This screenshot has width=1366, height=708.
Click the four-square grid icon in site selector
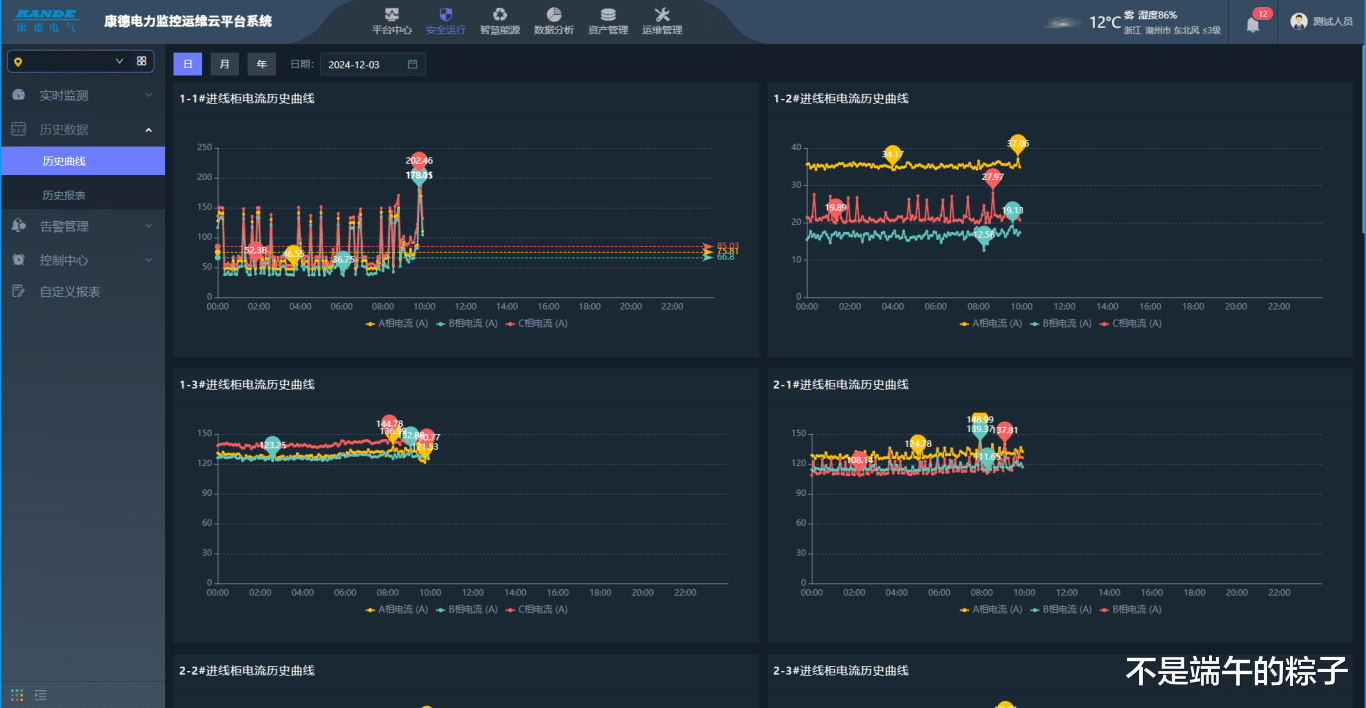142,61
